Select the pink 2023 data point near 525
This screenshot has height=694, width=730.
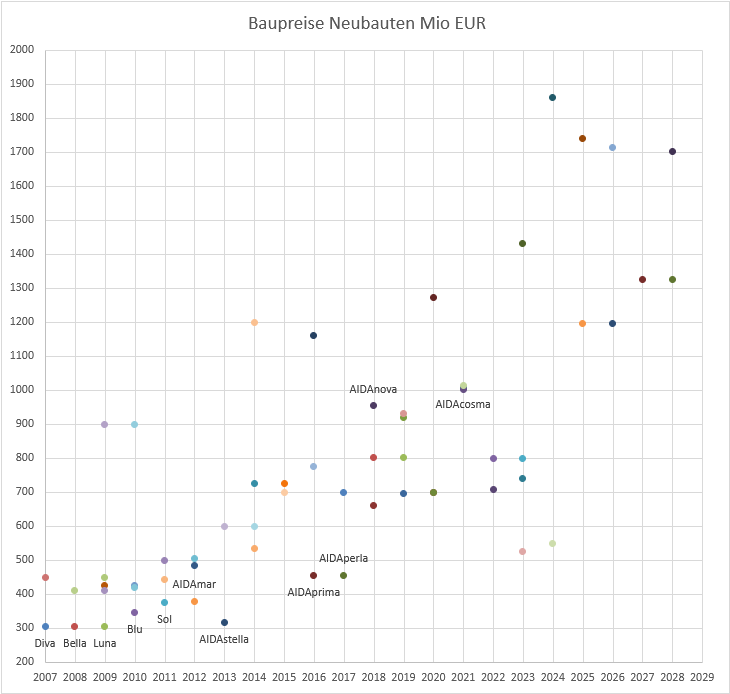pyautogui.click(x=522, y=551)
